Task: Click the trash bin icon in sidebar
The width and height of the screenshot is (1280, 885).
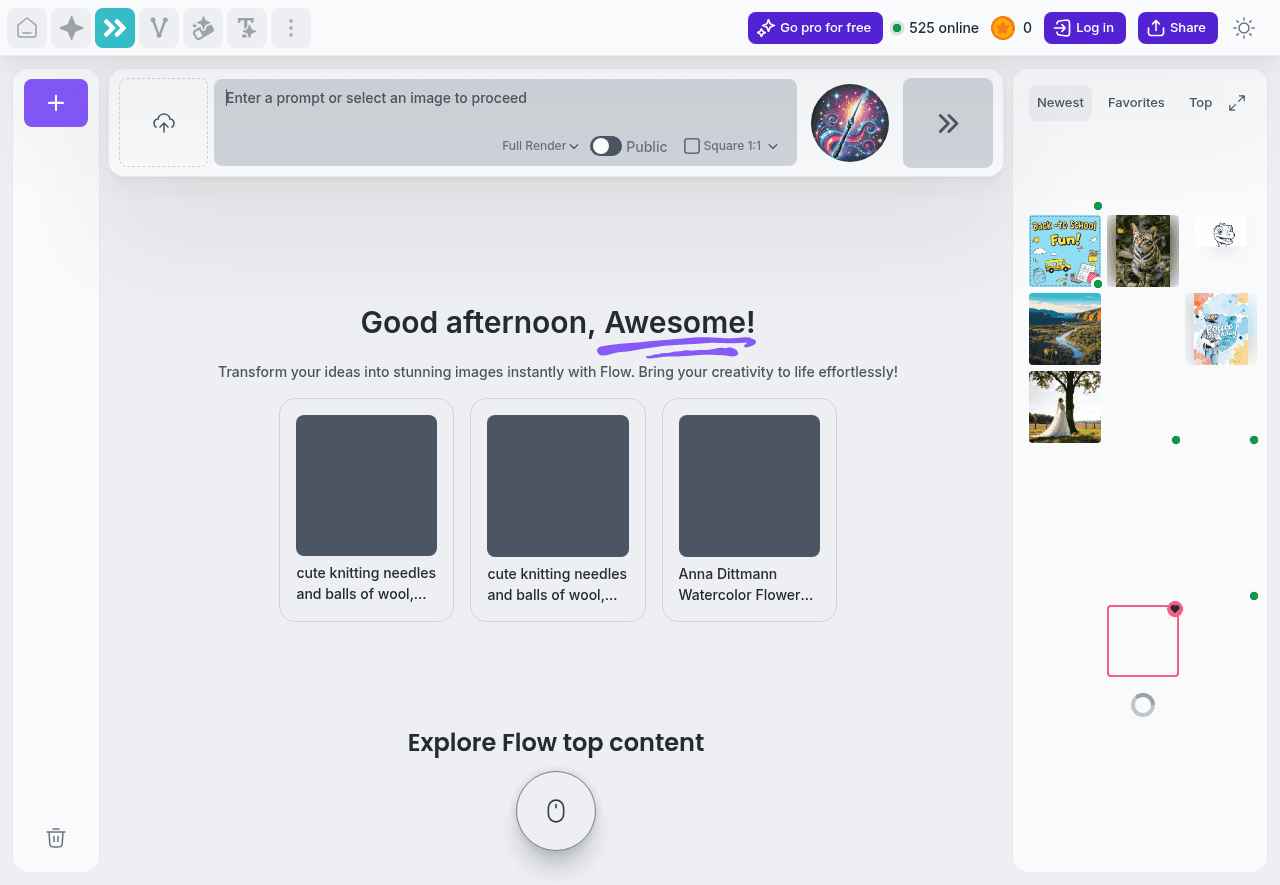Action: click(x=56, y=838)
